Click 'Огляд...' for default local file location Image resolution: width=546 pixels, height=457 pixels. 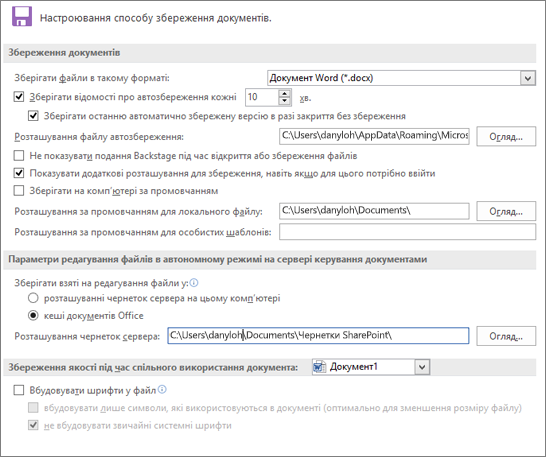click(506, 211)
